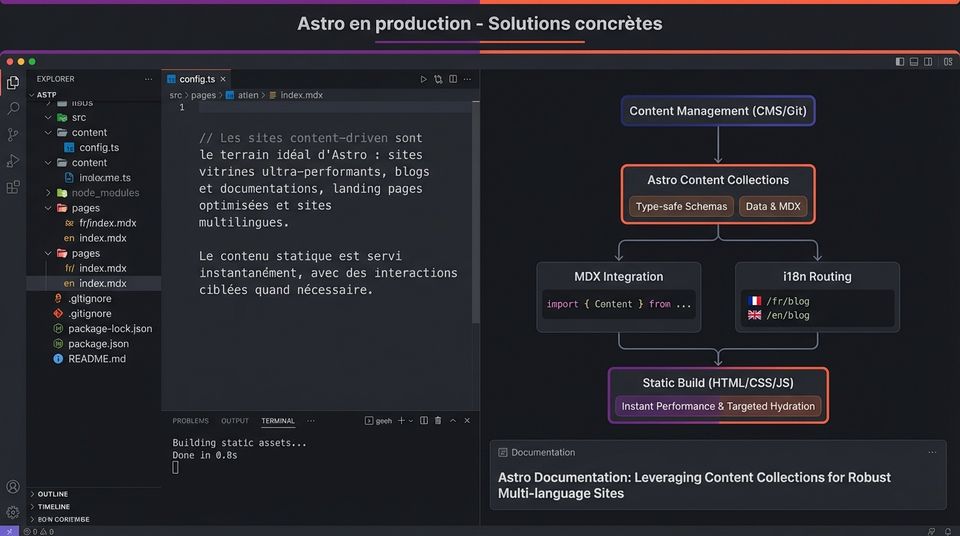The width and height of the screenshot is (960, 536).
Task: Open the new terminal dropdown chevron
Action: pyautogui.click(x=411, y=420)
